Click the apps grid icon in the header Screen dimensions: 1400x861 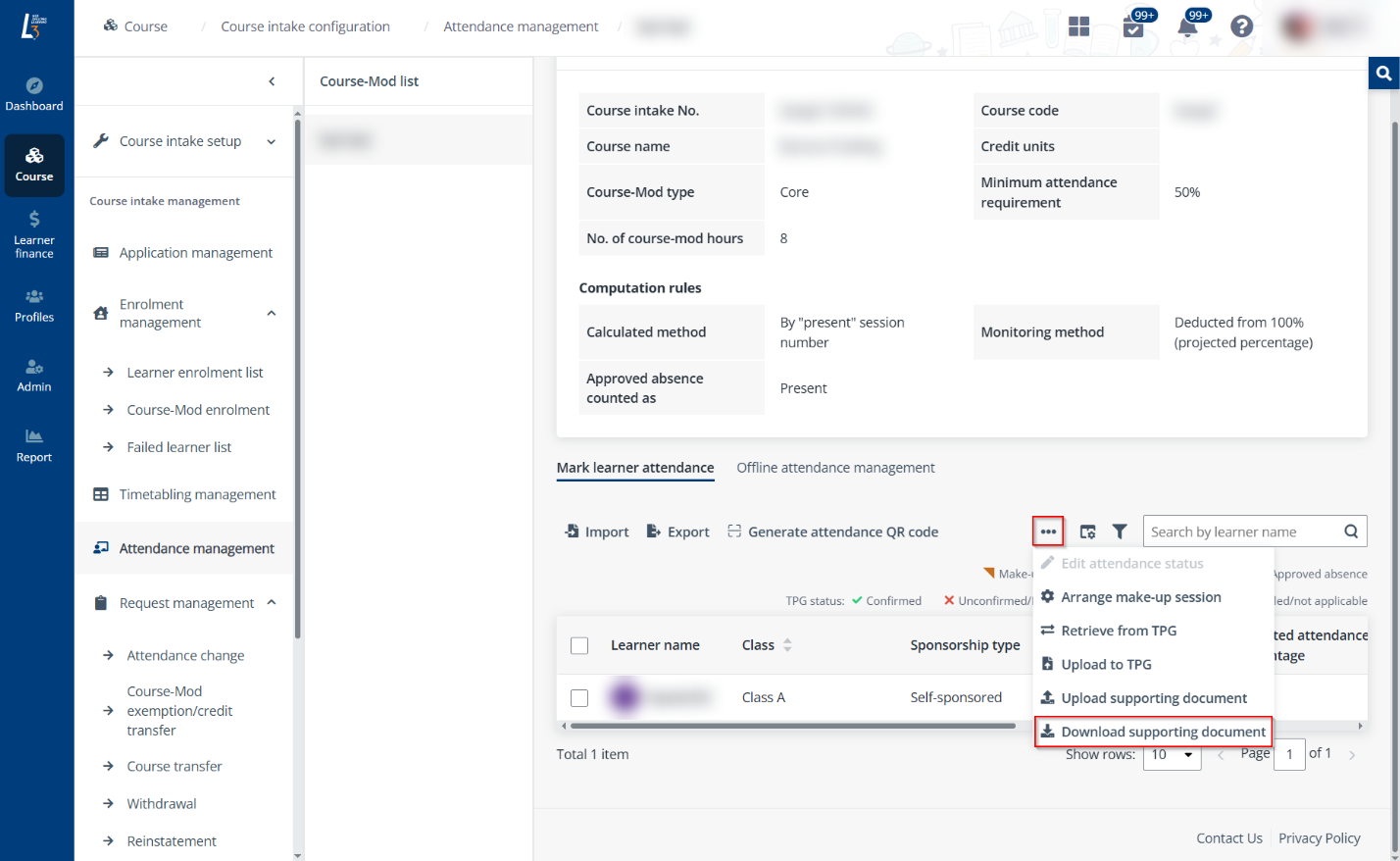1079,27
